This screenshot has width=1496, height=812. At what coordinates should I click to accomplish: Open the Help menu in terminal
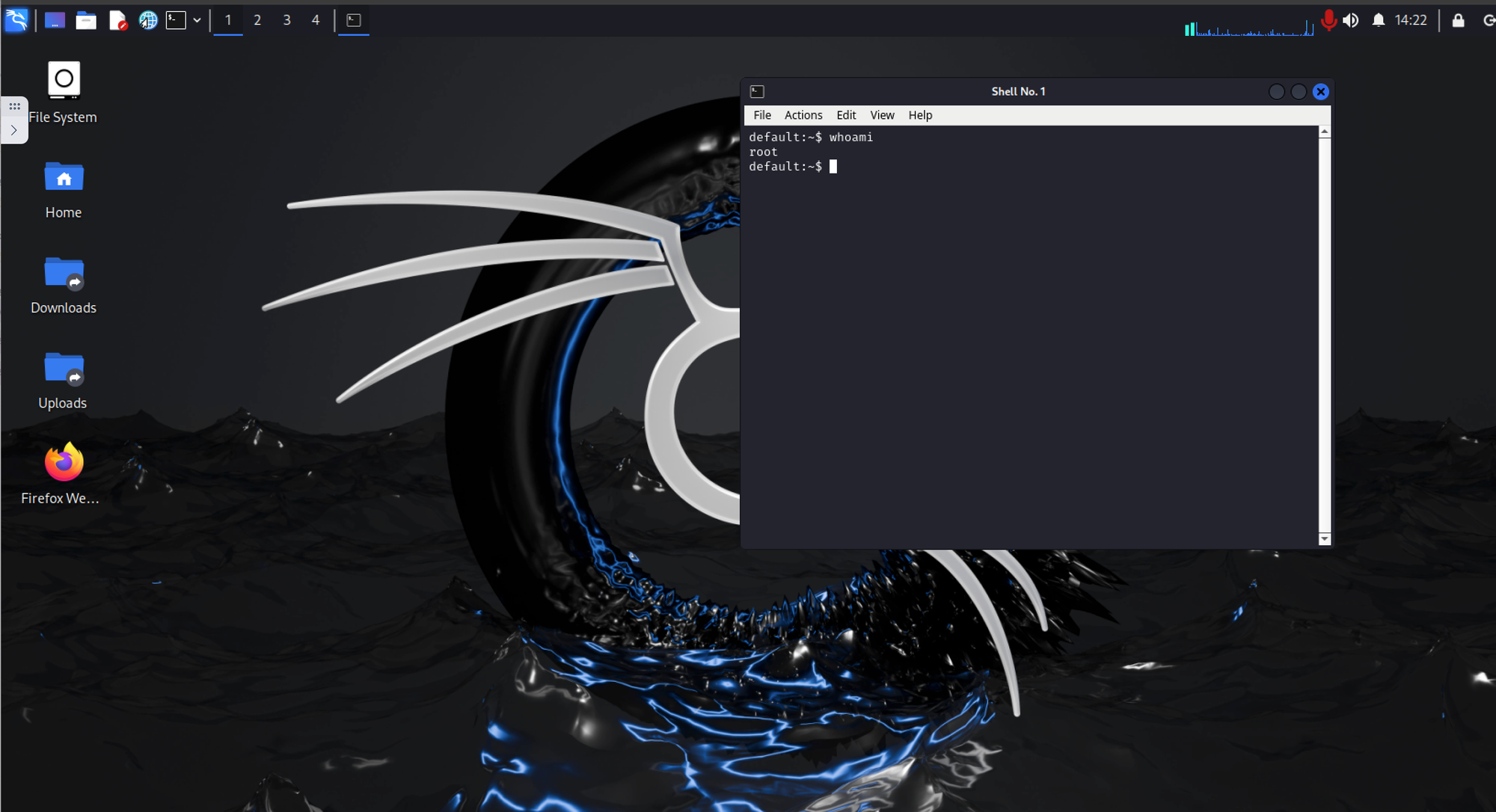coord(920,115)
